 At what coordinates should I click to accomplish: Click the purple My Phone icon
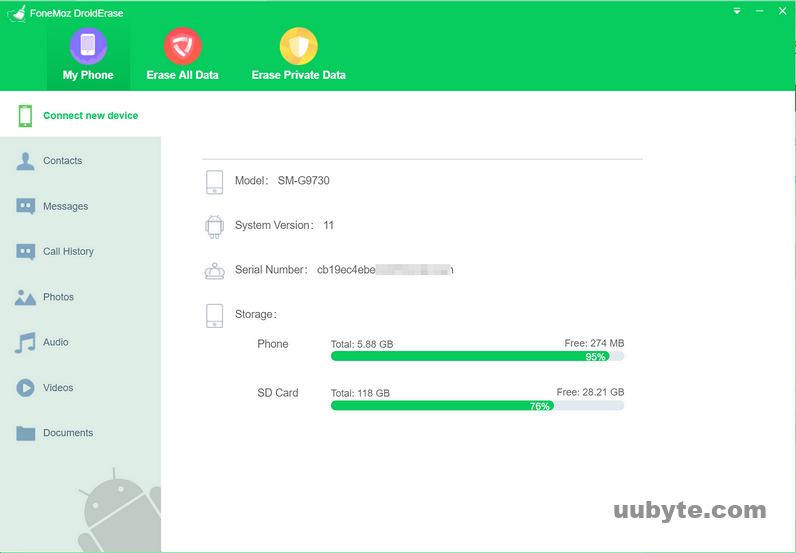pos(88,46)
